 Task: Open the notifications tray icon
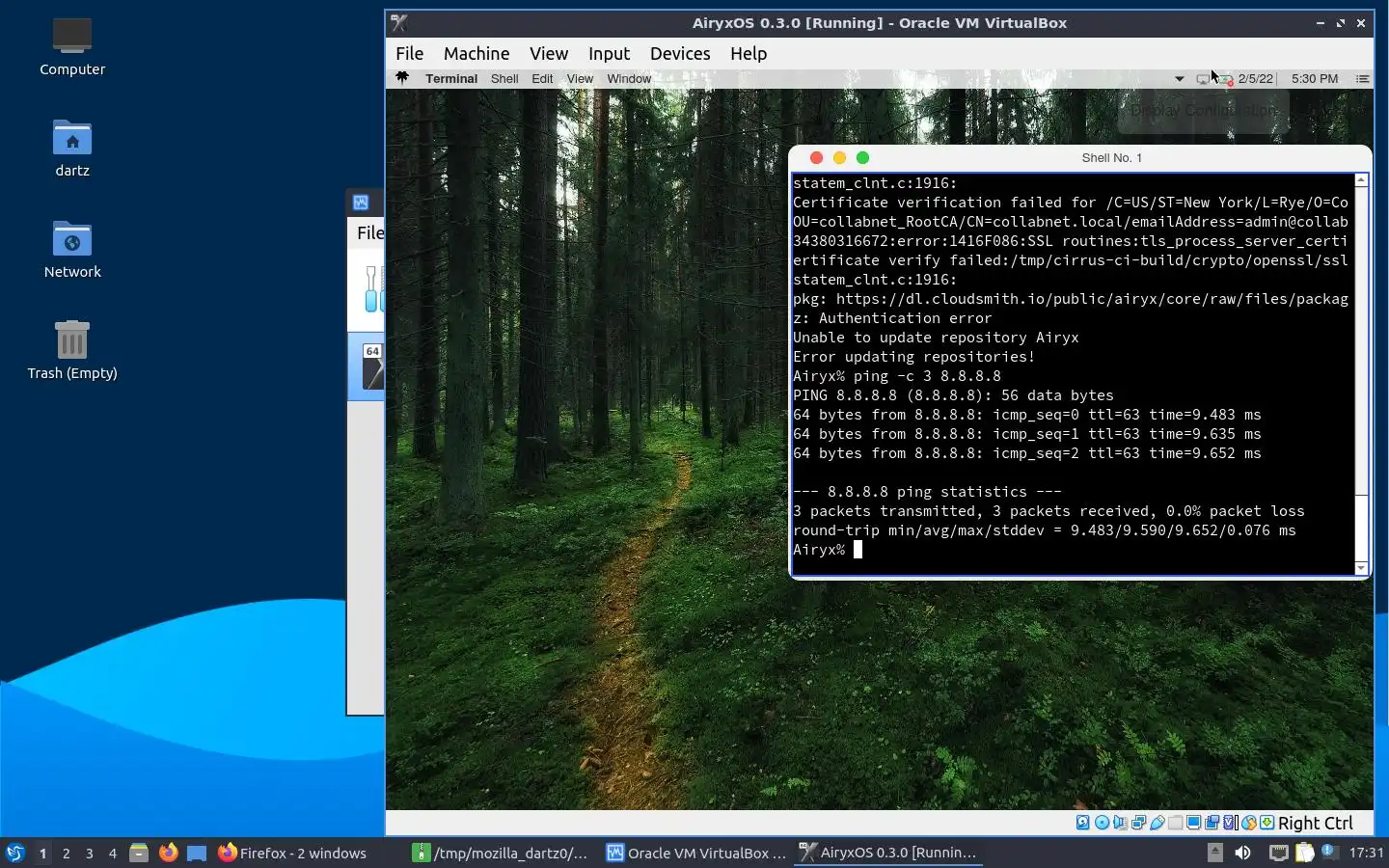(1330, 853)
